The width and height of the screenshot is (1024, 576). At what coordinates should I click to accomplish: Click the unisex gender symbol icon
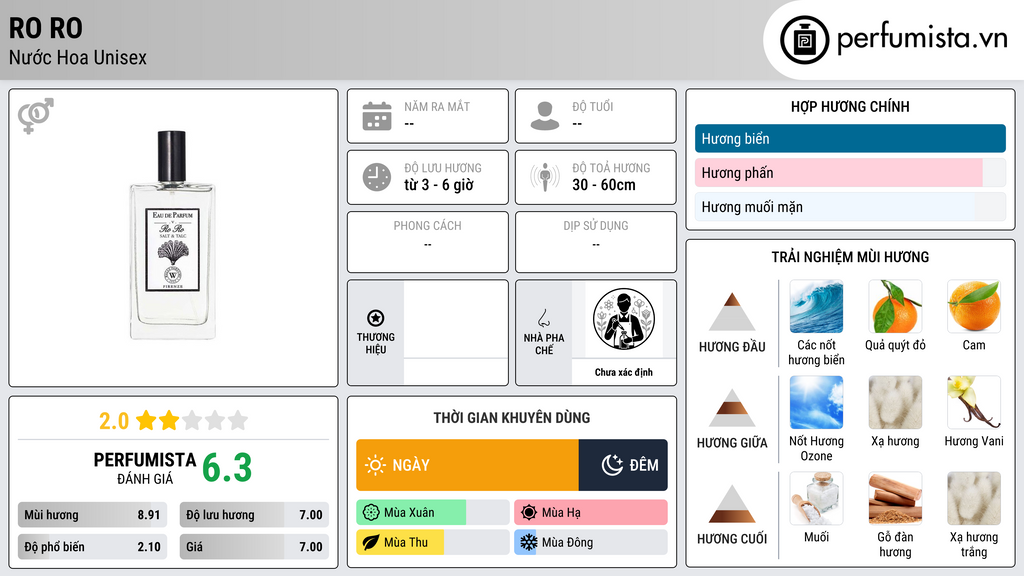pyautogui.click(x=35, y=116)
